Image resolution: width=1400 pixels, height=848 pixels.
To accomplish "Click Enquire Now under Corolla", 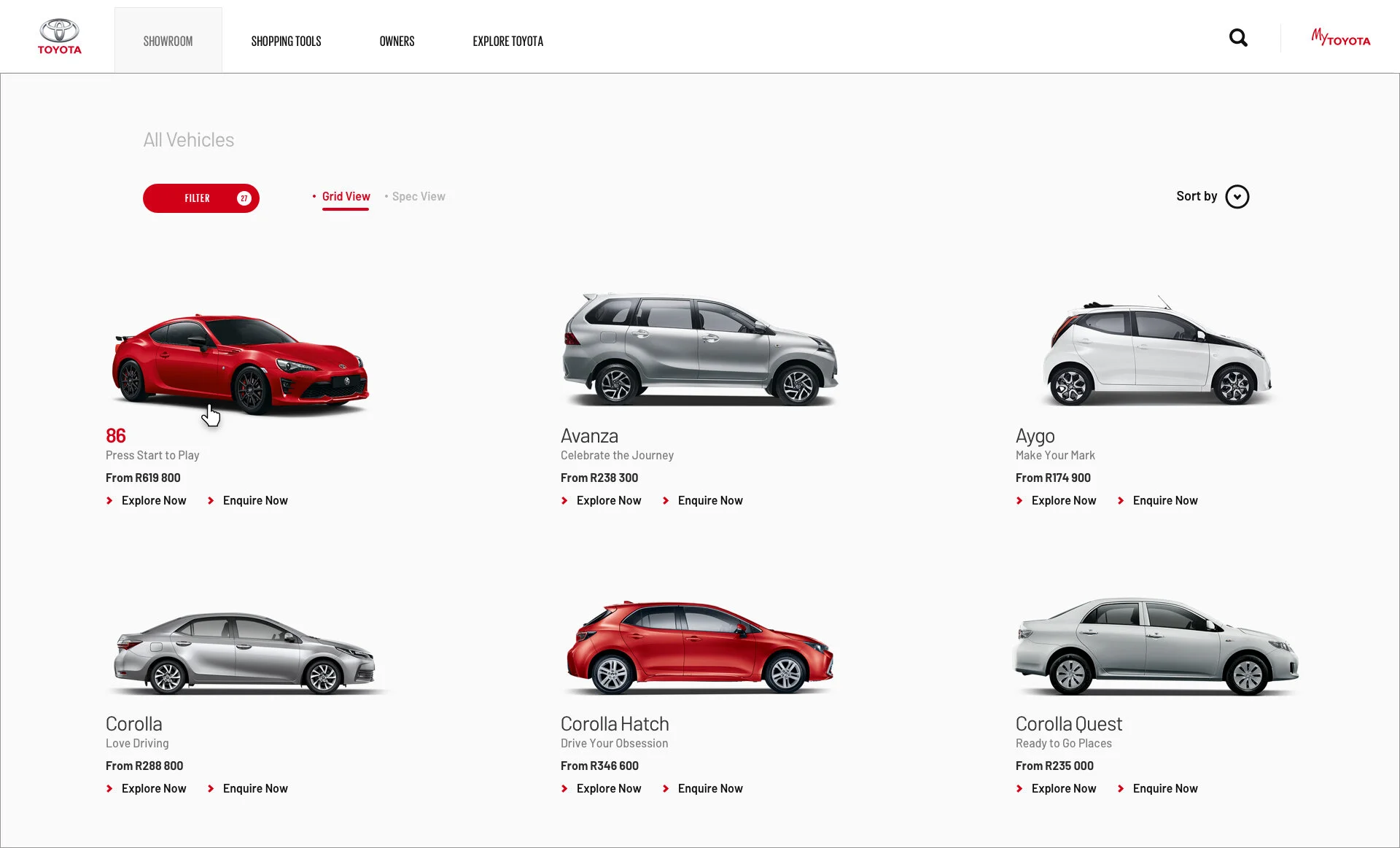I will tap(254, 789).
